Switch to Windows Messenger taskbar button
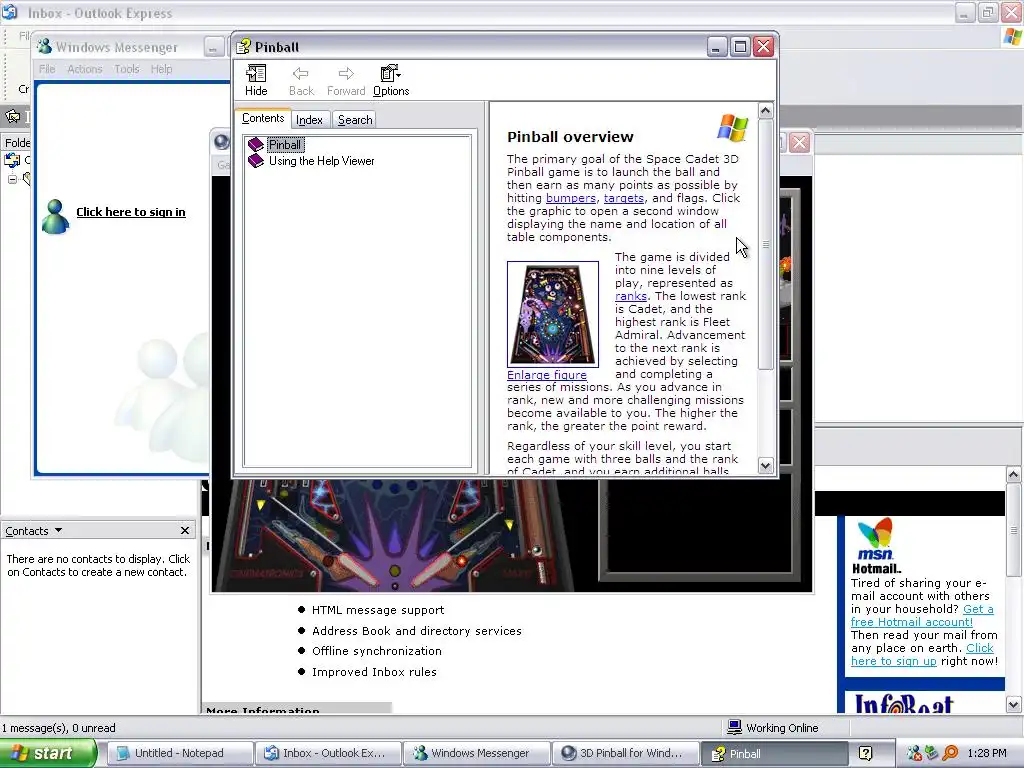Image resolution: width=1024 pixels, height=768 pixels. point(475,754)
